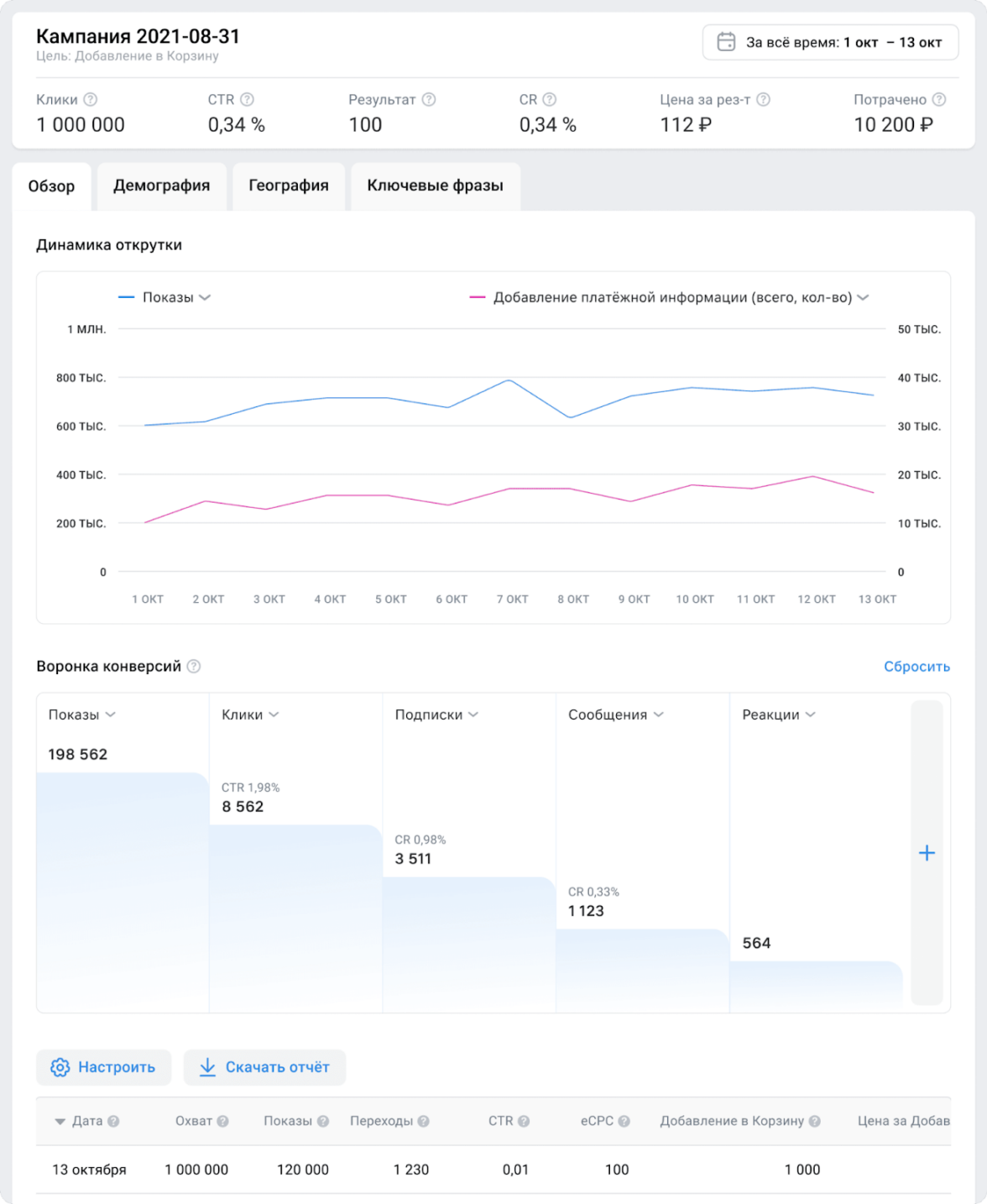Click the calendar icon in date range
Image resolution: width=987 pixels, height=1204 pixels.
(726, 42)
